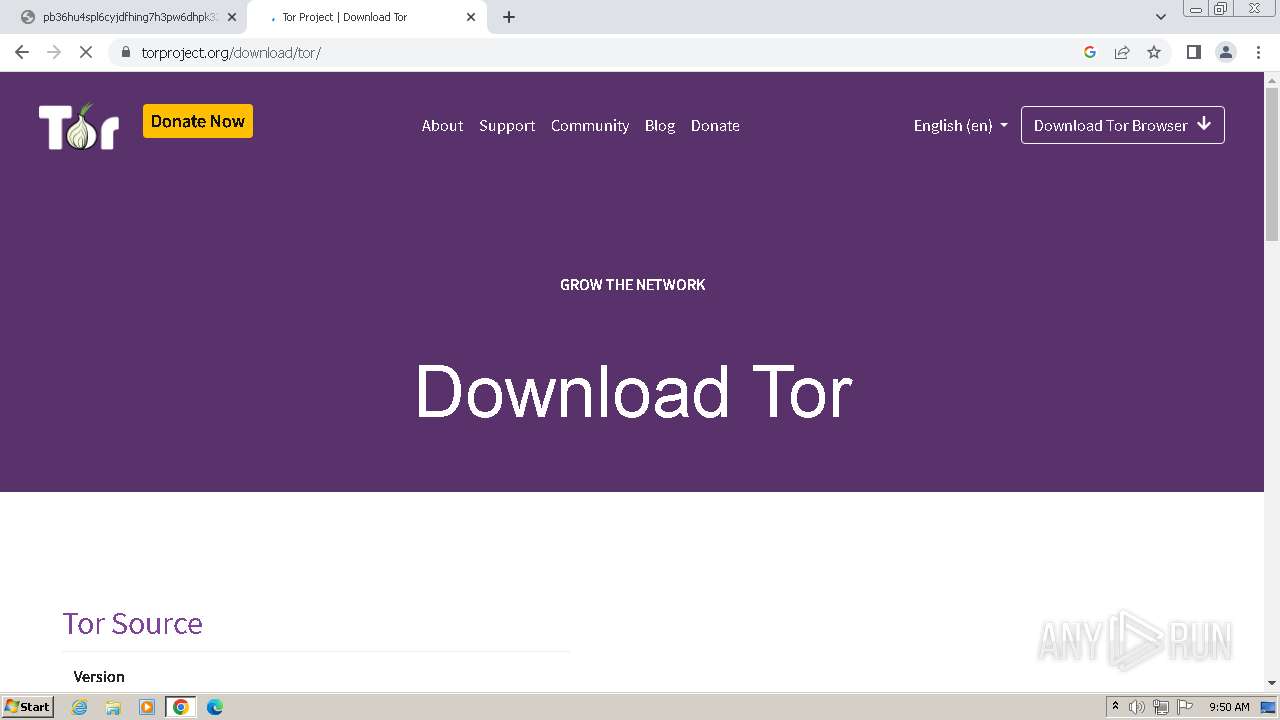Launch Internet Explorer from taskbar

click(x=80, y=707)
